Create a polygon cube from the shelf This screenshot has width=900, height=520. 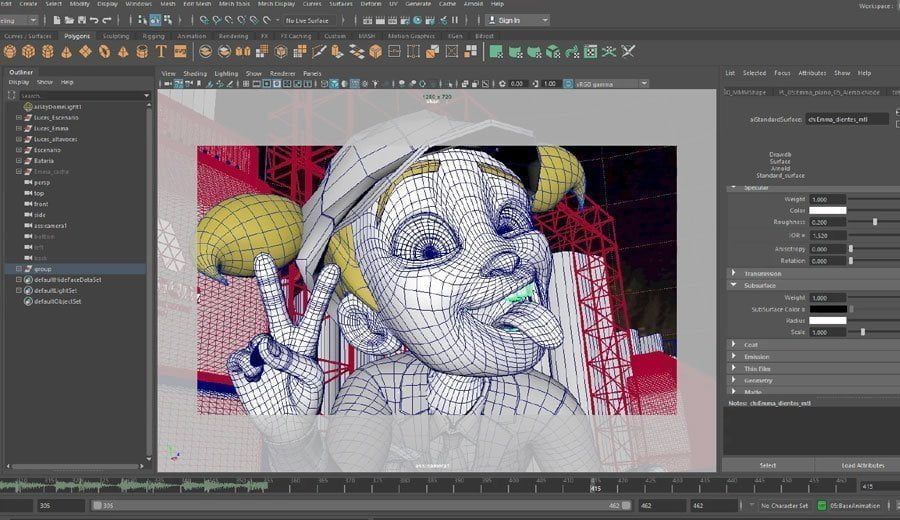29,52
